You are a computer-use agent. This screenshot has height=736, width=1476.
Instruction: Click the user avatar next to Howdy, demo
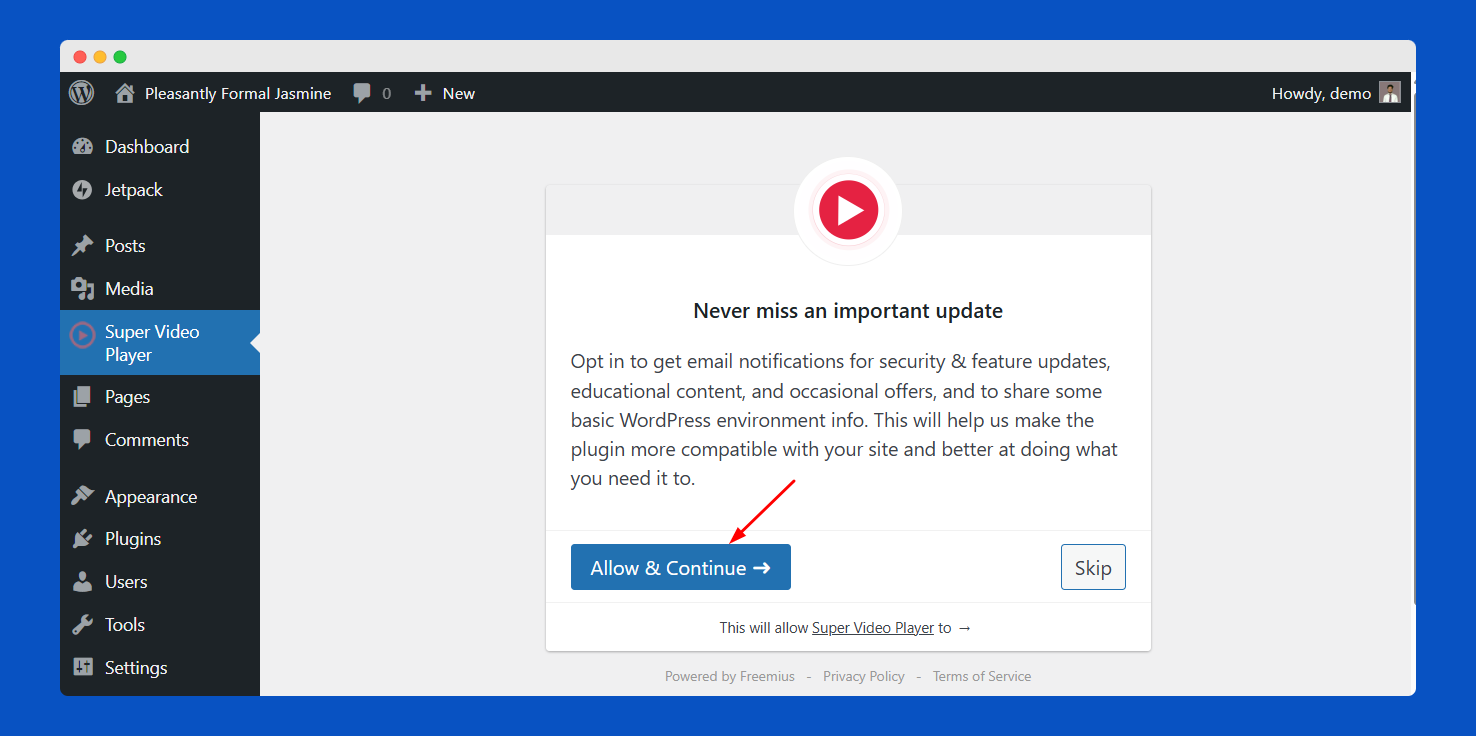1390,93
